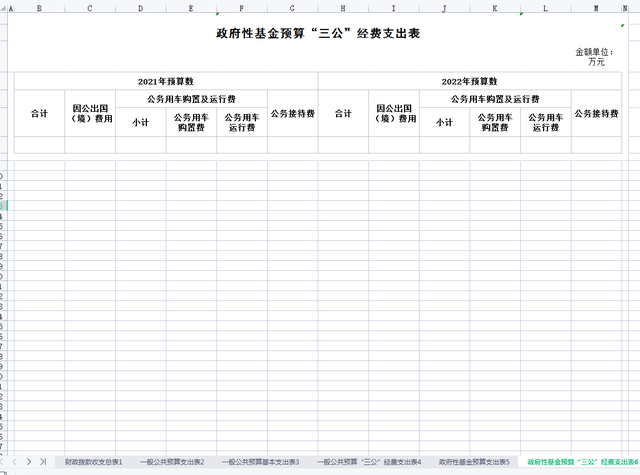
Task: Click the 金额单位 万元 cell
Action: click(596, 56)
